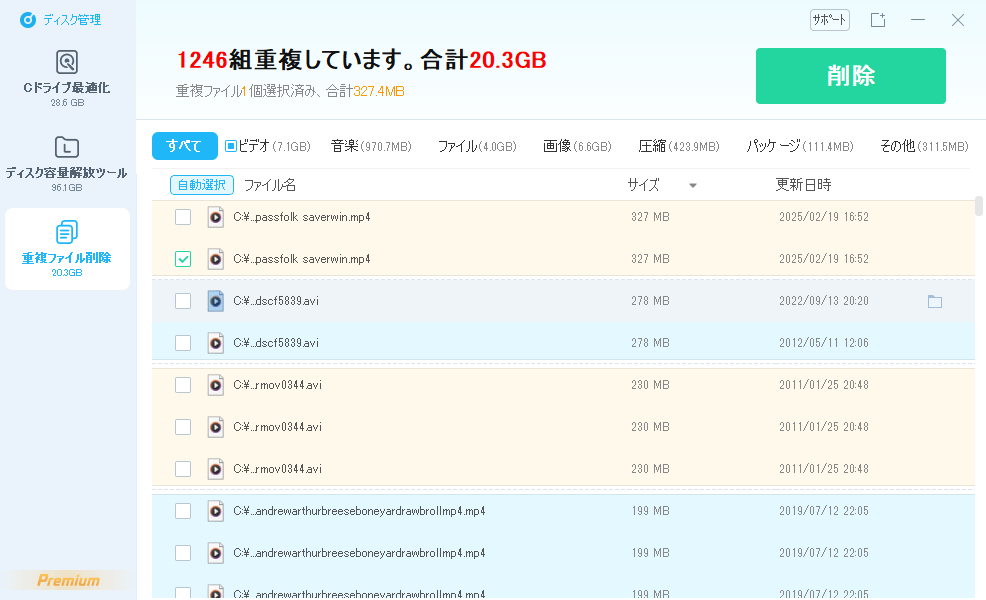Viewport: 986px width, 600px height.
Task: Switch to the 音楽 (970.7MB) tab
Action: coord(371,147)
